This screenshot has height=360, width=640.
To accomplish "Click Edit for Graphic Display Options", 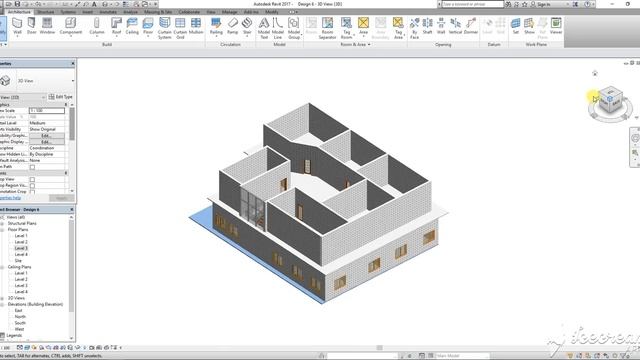I will pyautogui.click(x=47, y=142).
